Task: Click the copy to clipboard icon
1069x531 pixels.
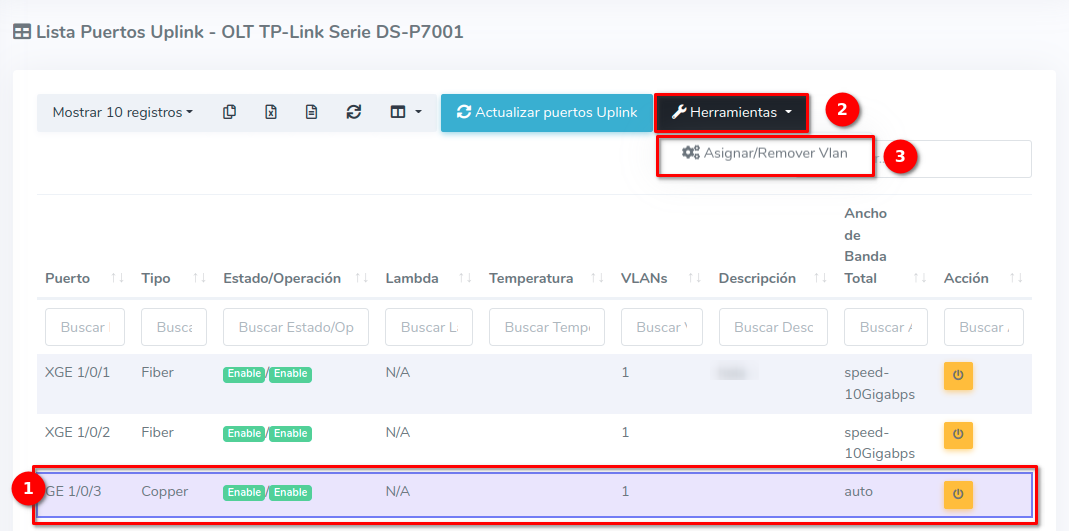Action: pyautogui.click(x=230, y=113)
